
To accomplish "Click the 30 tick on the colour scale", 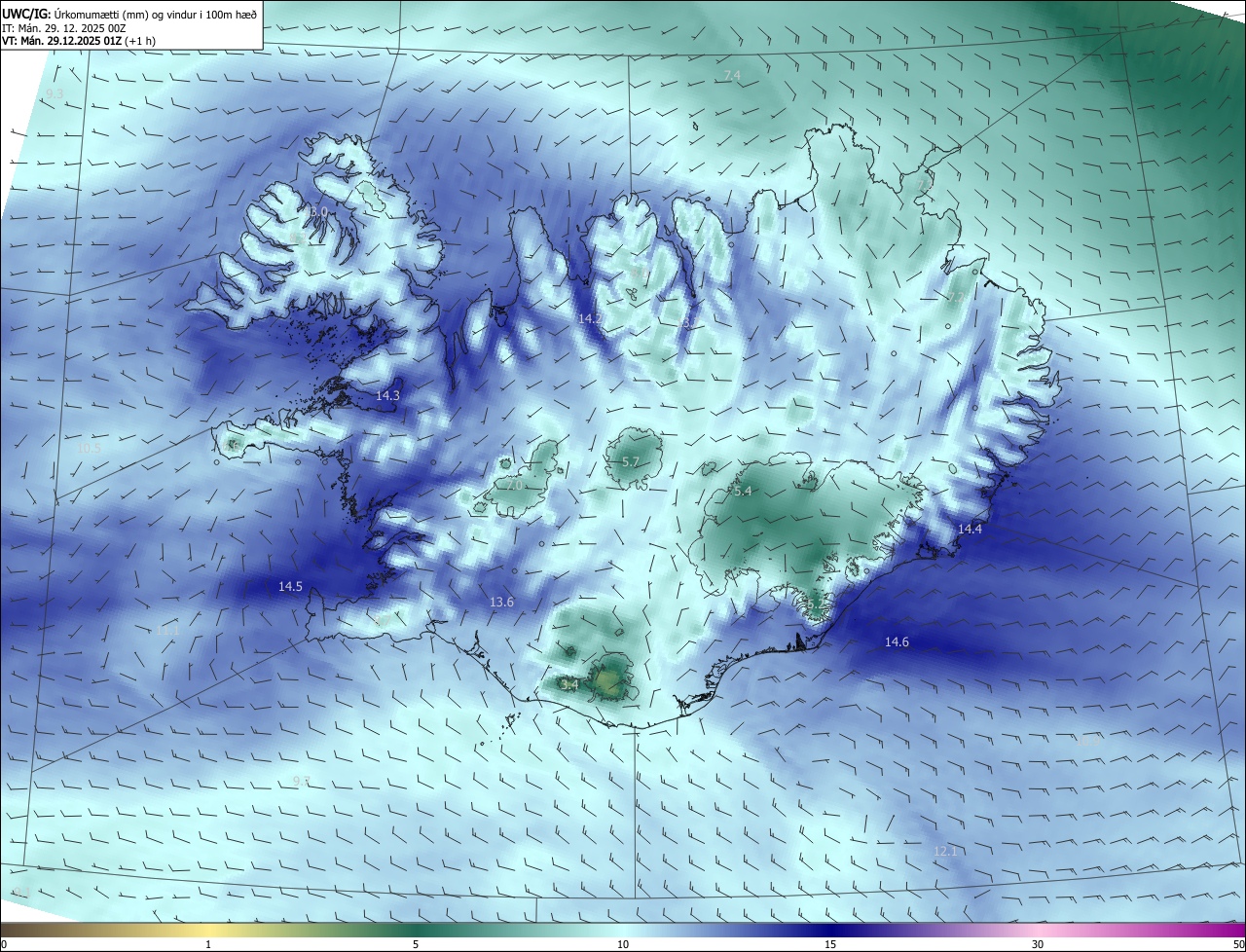I will coord(1038,944).
